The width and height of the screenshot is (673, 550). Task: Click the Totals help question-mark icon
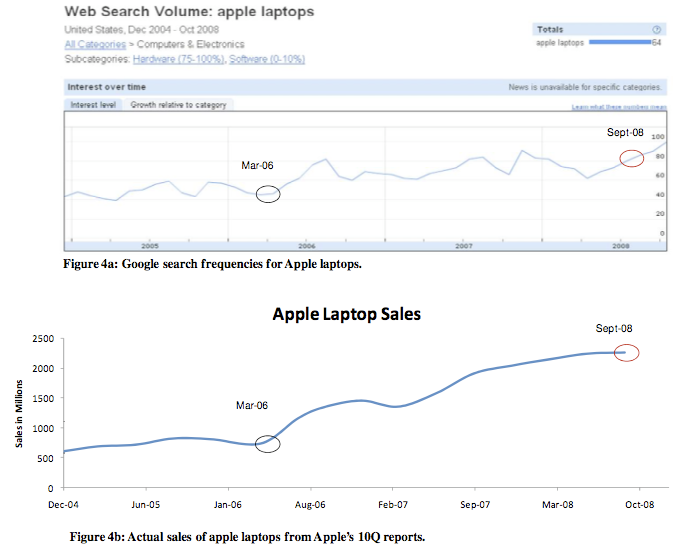coord(656,29)
